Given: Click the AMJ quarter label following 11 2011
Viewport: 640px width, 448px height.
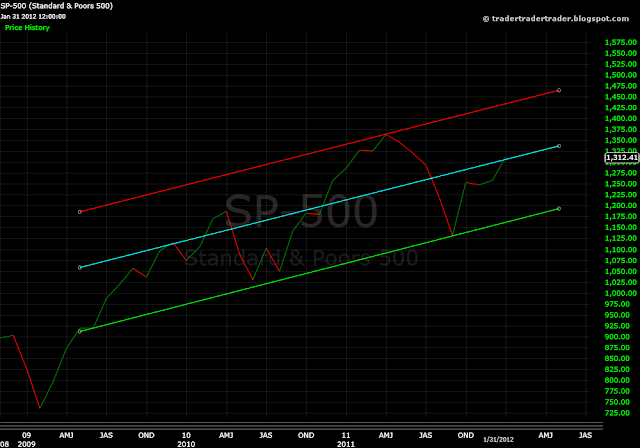Looking at the screenshot, I should tap(386, 435).
